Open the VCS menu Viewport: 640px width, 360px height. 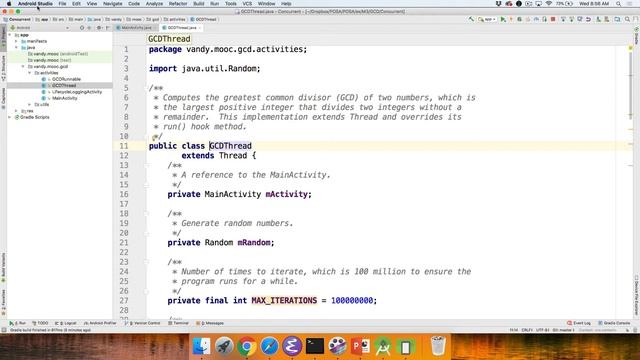tap(247, 4)
